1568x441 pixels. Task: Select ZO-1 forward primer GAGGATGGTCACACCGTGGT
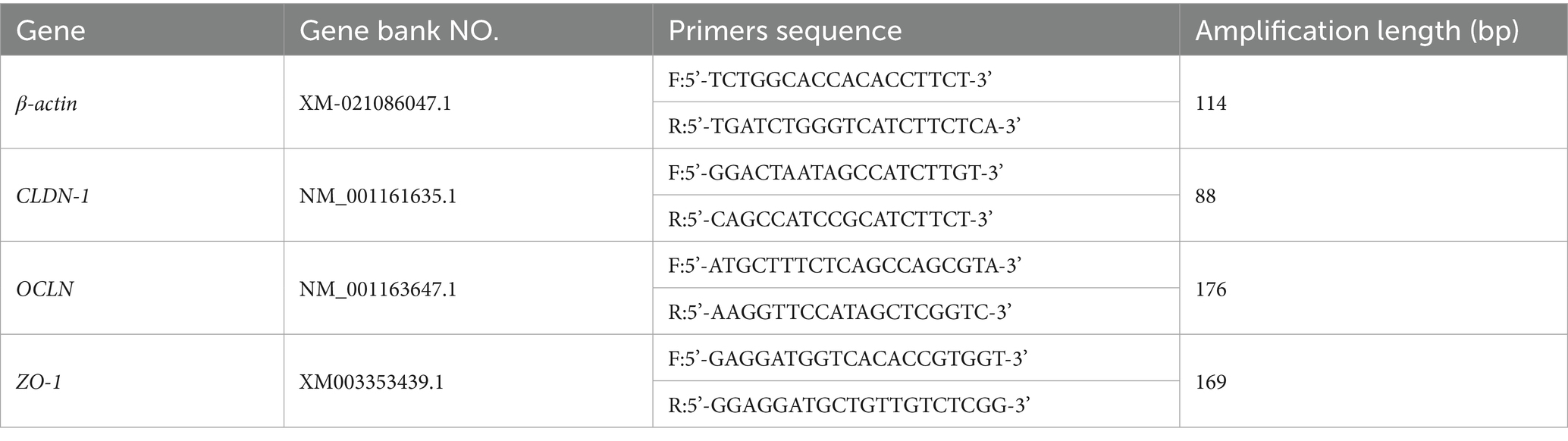coord(848,358)
